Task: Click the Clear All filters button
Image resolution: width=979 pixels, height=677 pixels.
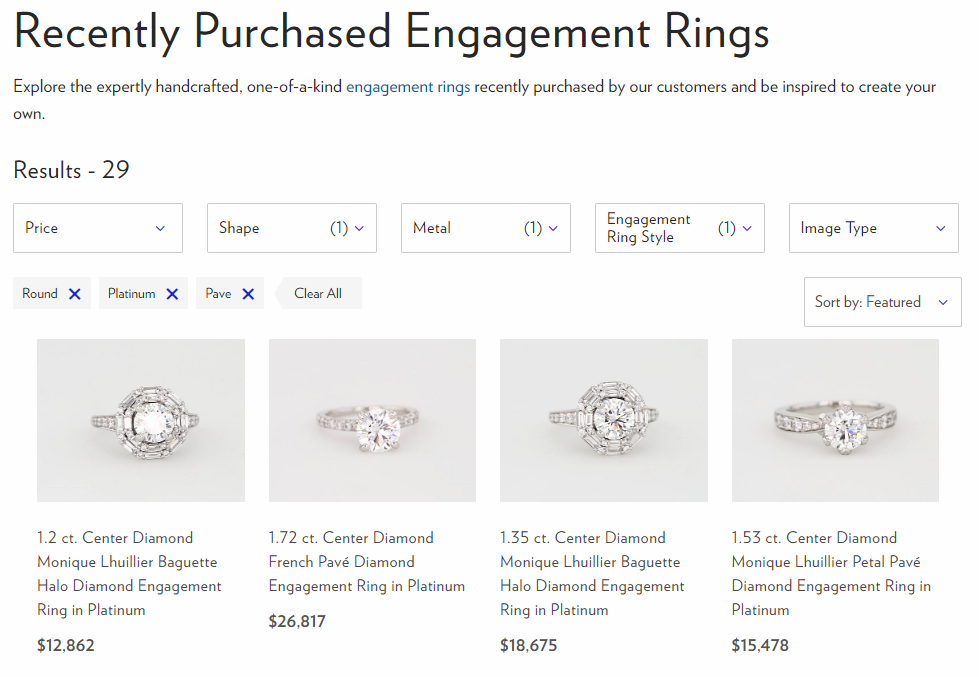Action: tap(318, 294)
